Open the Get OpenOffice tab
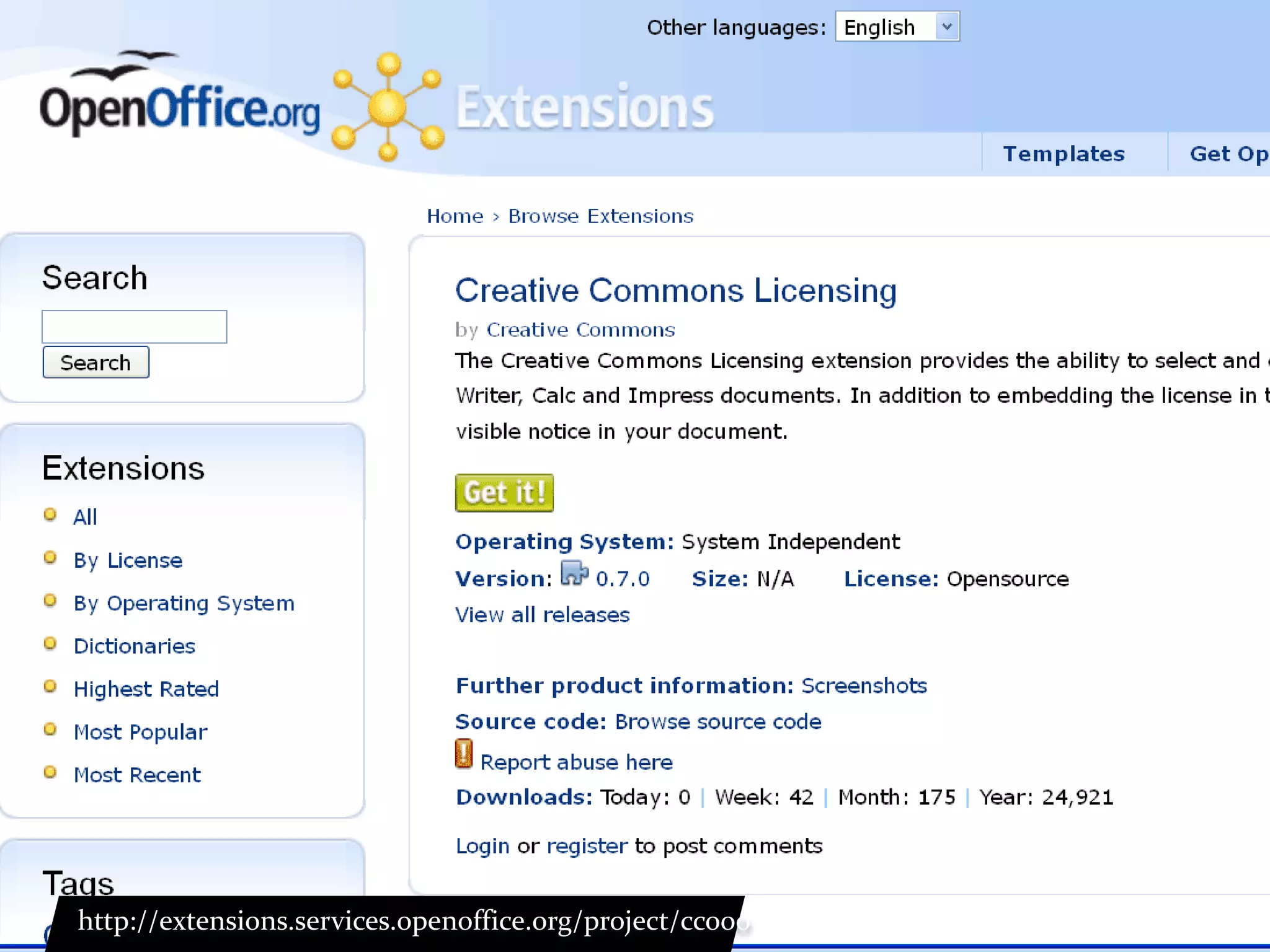The image size is (1270, 952). click(x=1229, y=154)
